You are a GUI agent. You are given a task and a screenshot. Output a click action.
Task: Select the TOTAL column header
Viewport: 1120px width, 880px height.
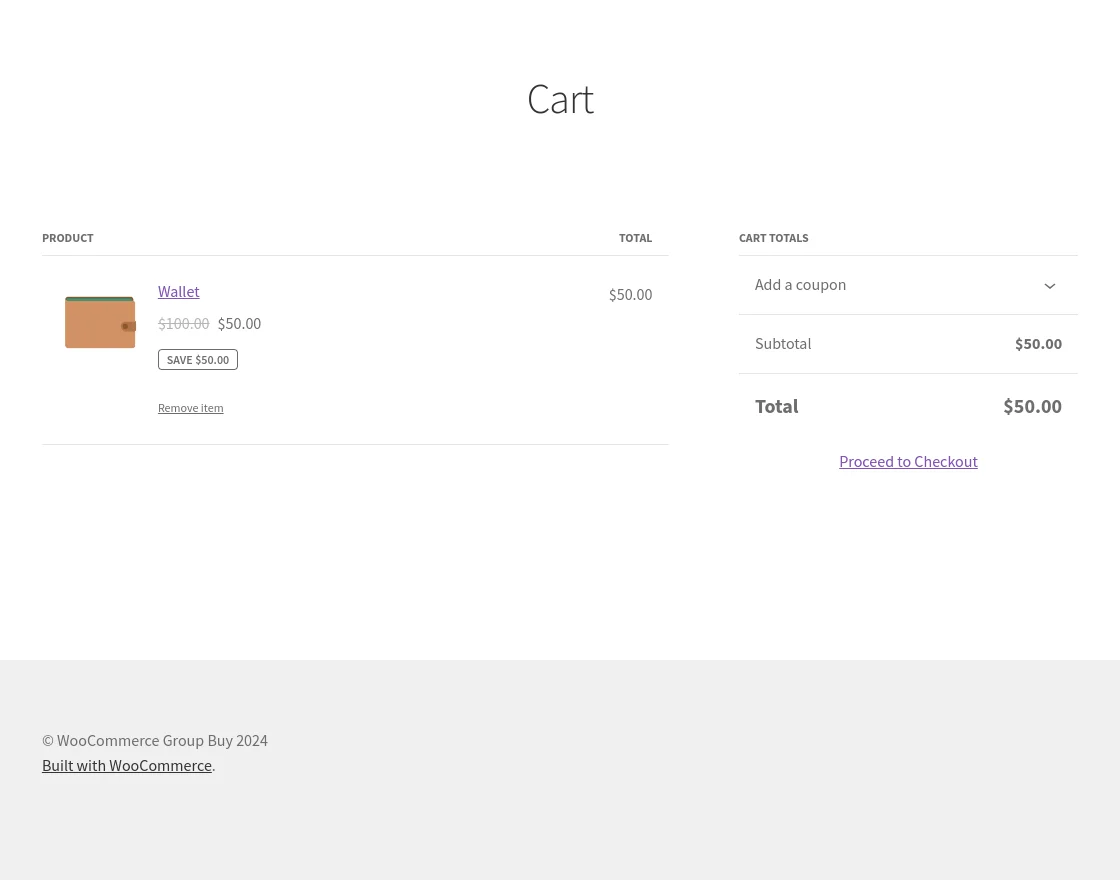635,237
